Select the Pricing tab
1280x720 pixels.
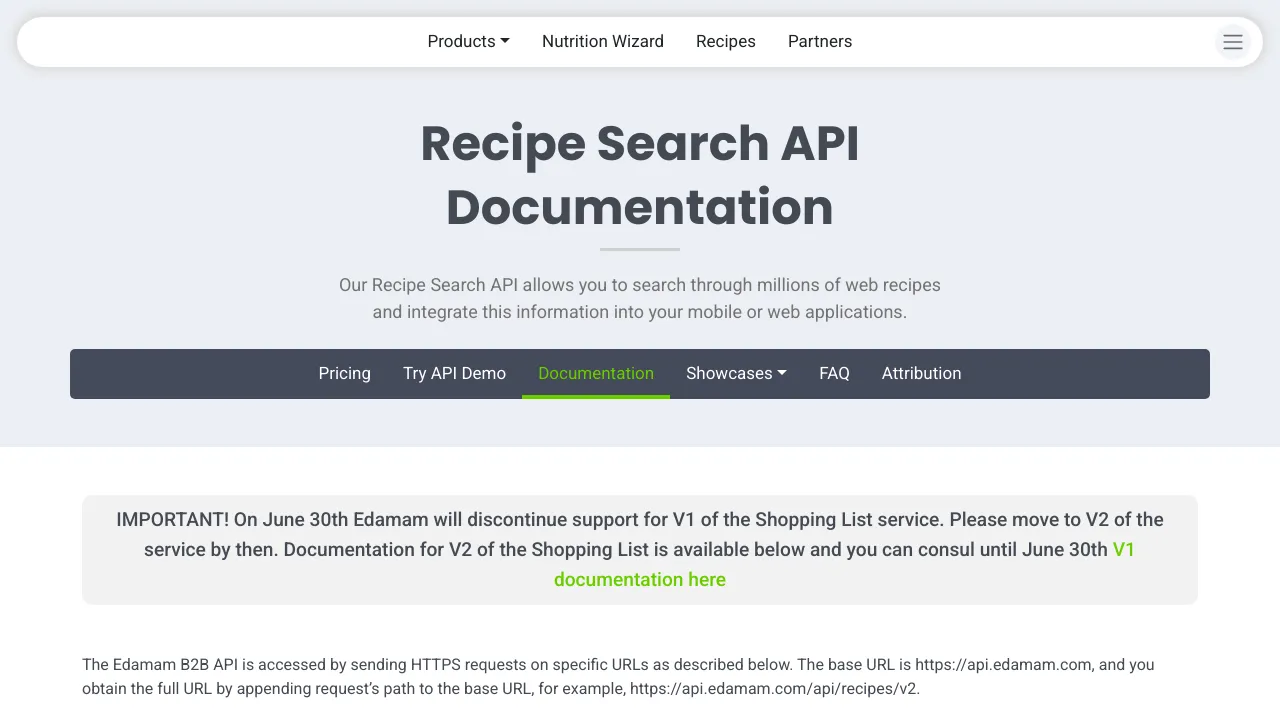click(x=345, y=373)
